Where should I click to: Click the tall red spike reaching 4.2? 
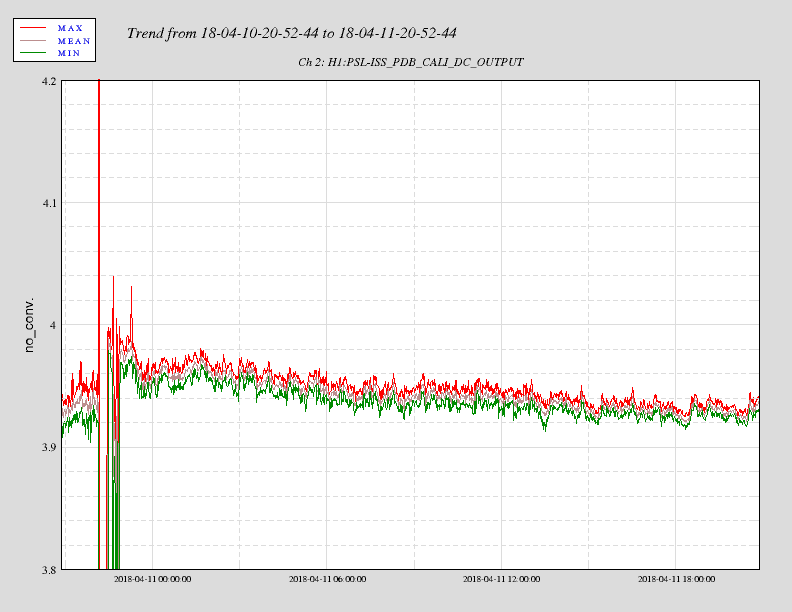pos(99,150)
